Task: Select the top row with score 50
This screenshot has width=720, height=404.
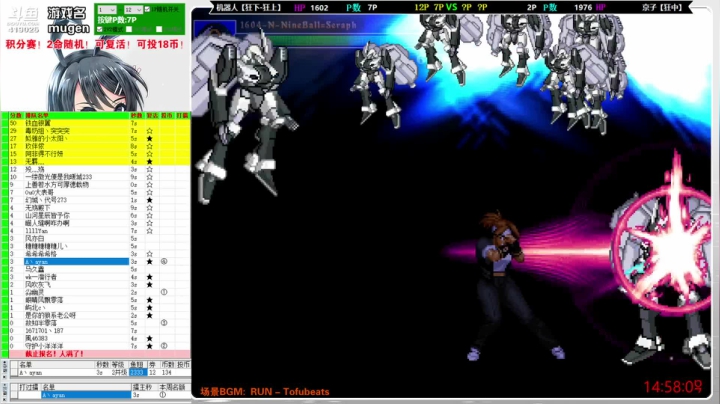Action: click(99, 123)
